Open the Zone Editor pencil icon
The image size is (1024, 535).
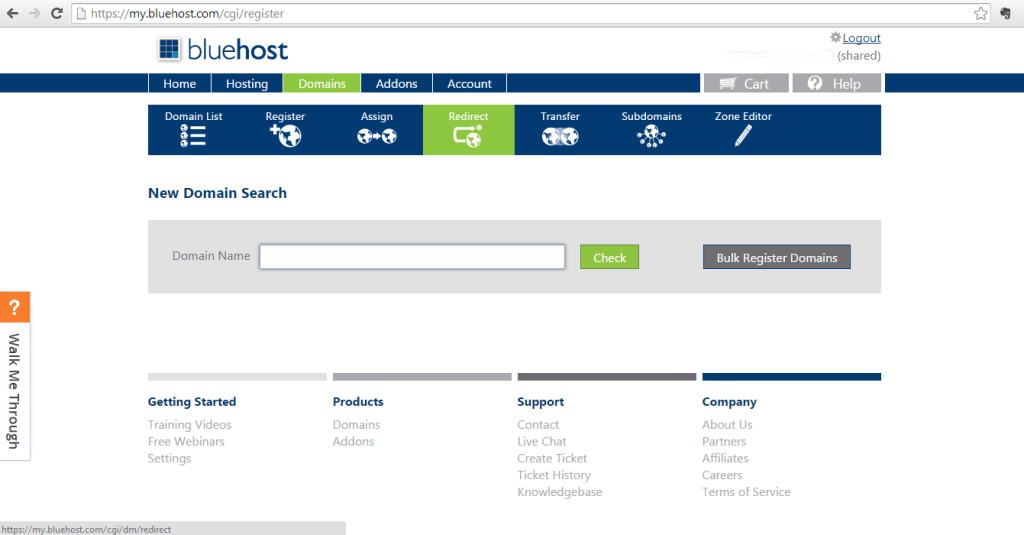coord(743,136)
